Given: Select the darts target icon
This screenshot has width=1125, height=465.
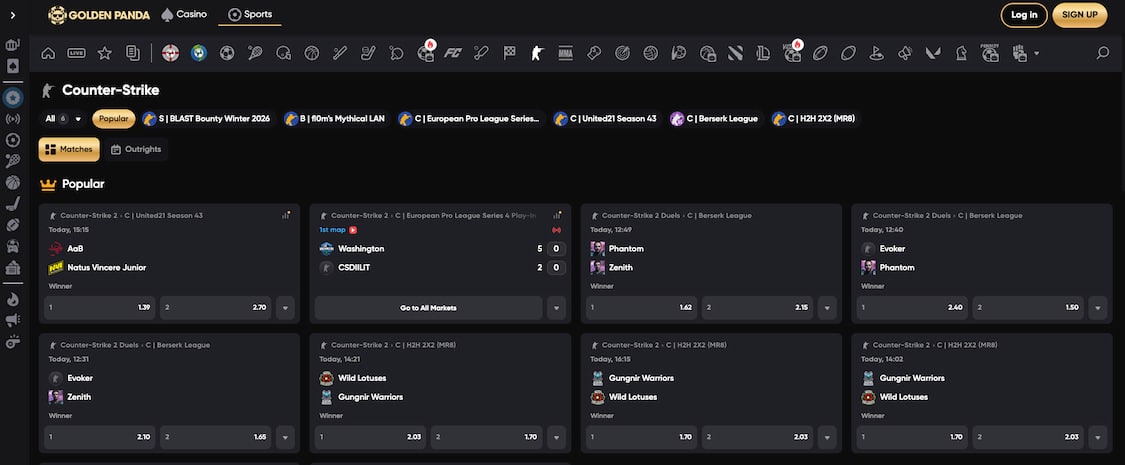Looking at the screenshot, I should pyautogui.click(x=622, y=53).
